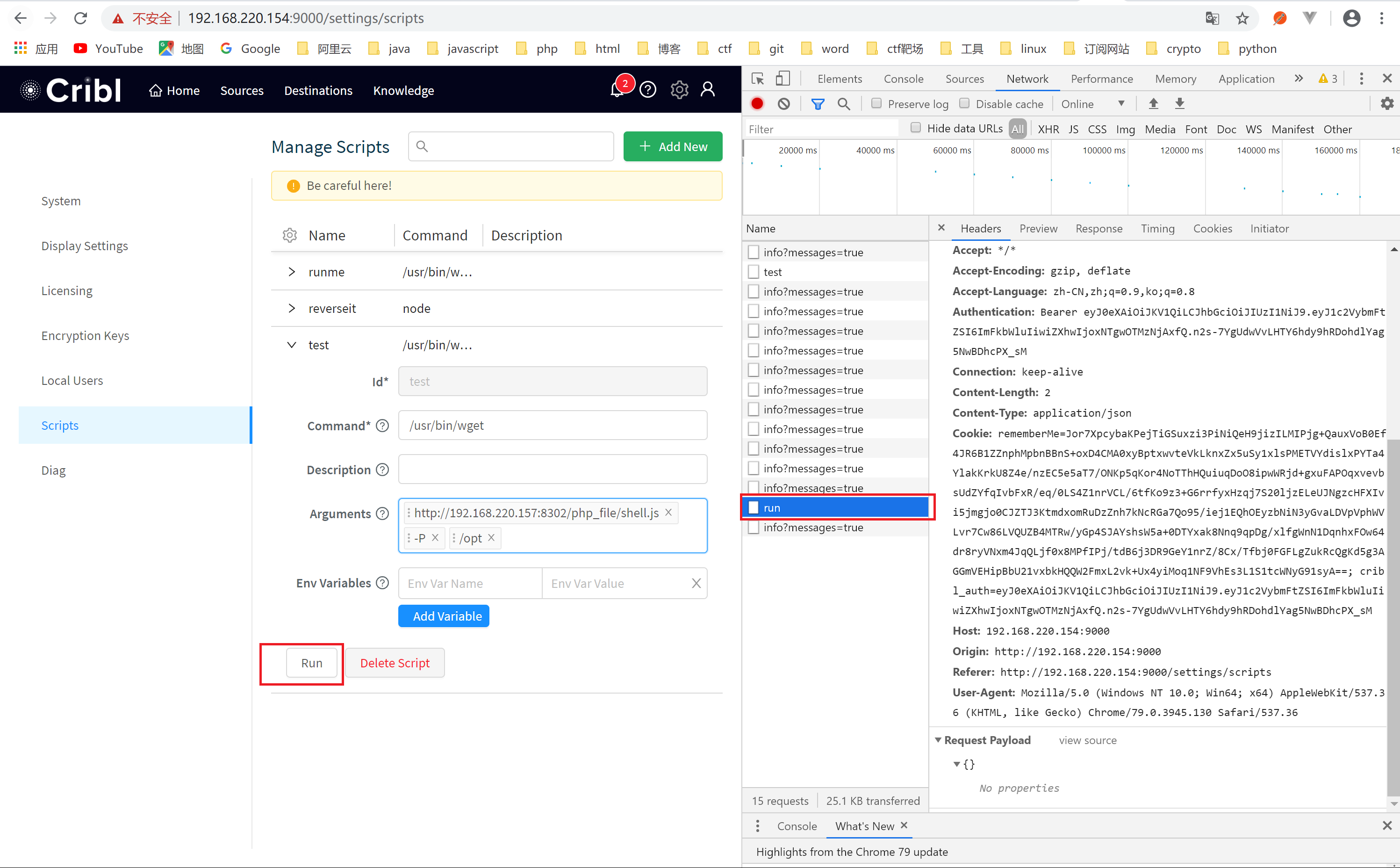The width and height of the screenshot is (1400, 868).
Task: Check the Hide data URLs checkbox
Action: 916,128
